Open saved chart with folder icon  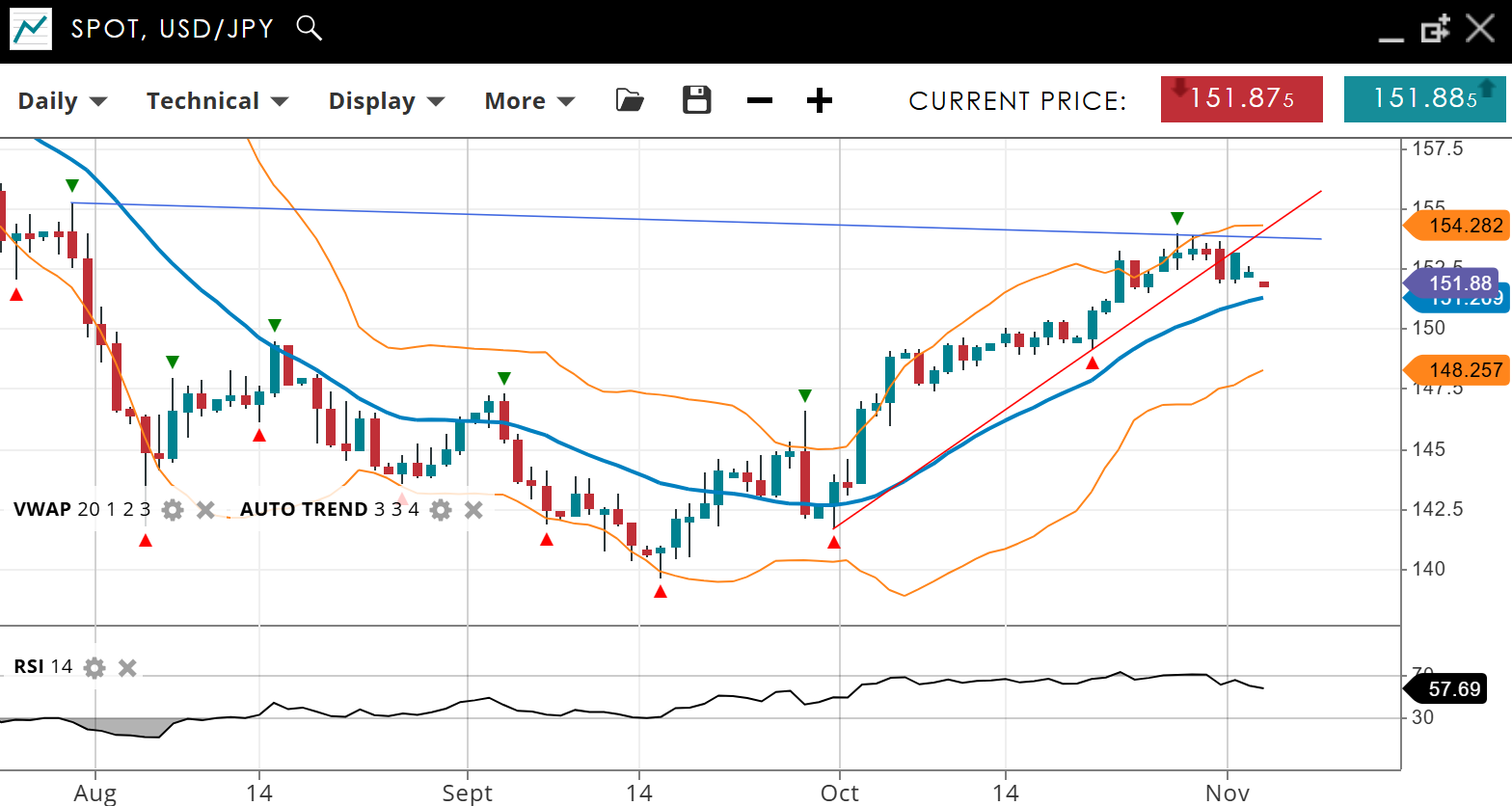click(630, 100)
